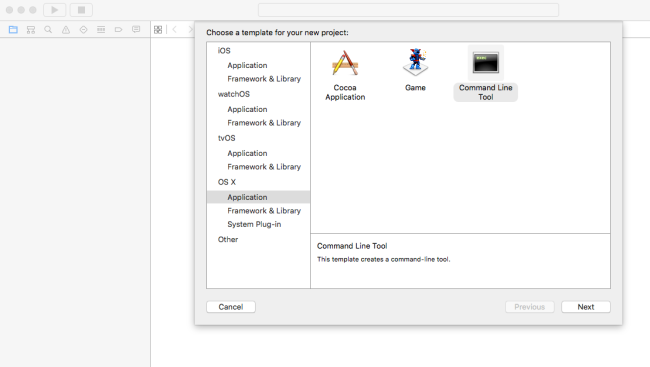Show the Breakpoint navigator icon
Viewport: 650px width, 367px height.
[119, 29]
